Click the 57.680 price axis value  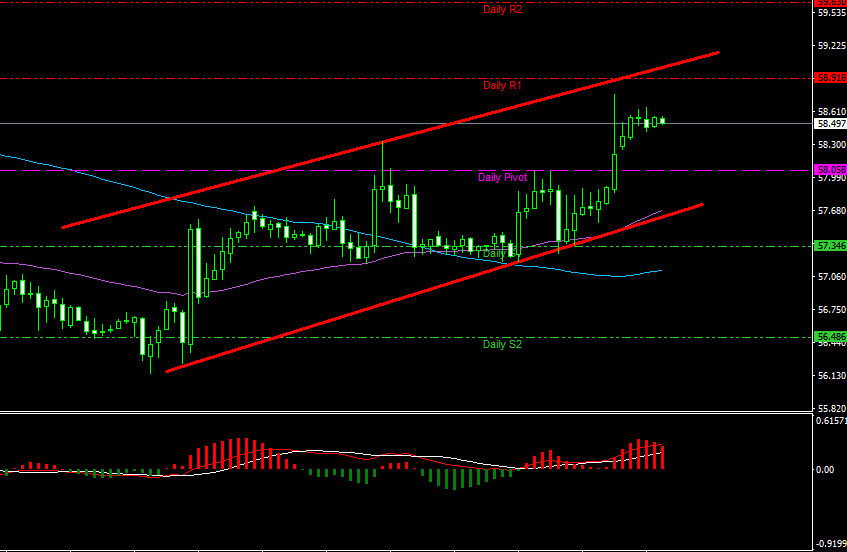click(831, 211)
